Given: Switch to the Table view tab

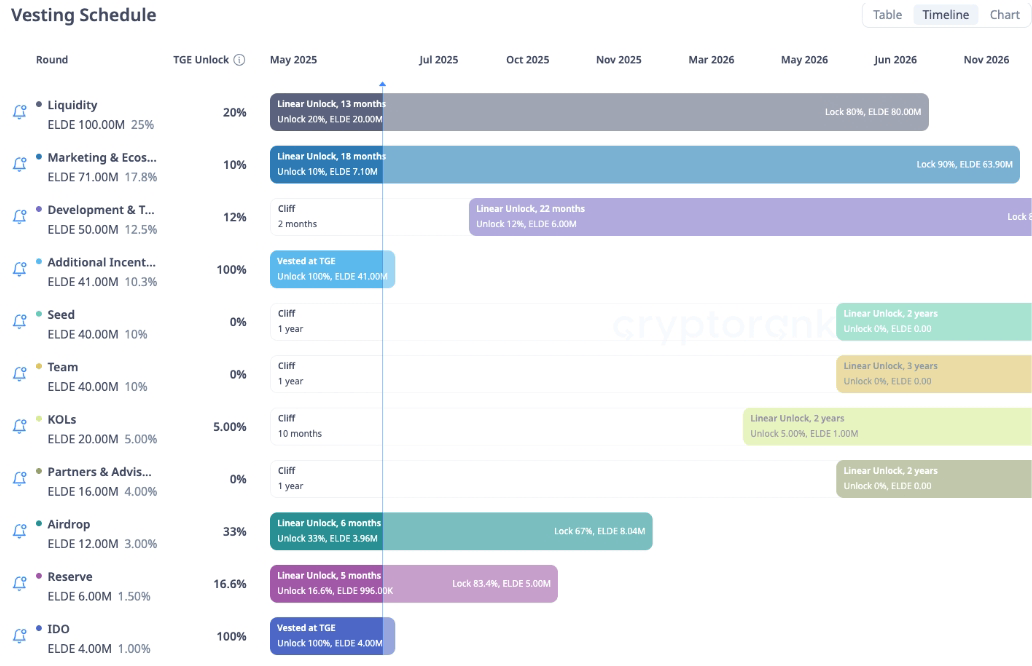Looking at the screenshot, I should click(x=887, y=15).
